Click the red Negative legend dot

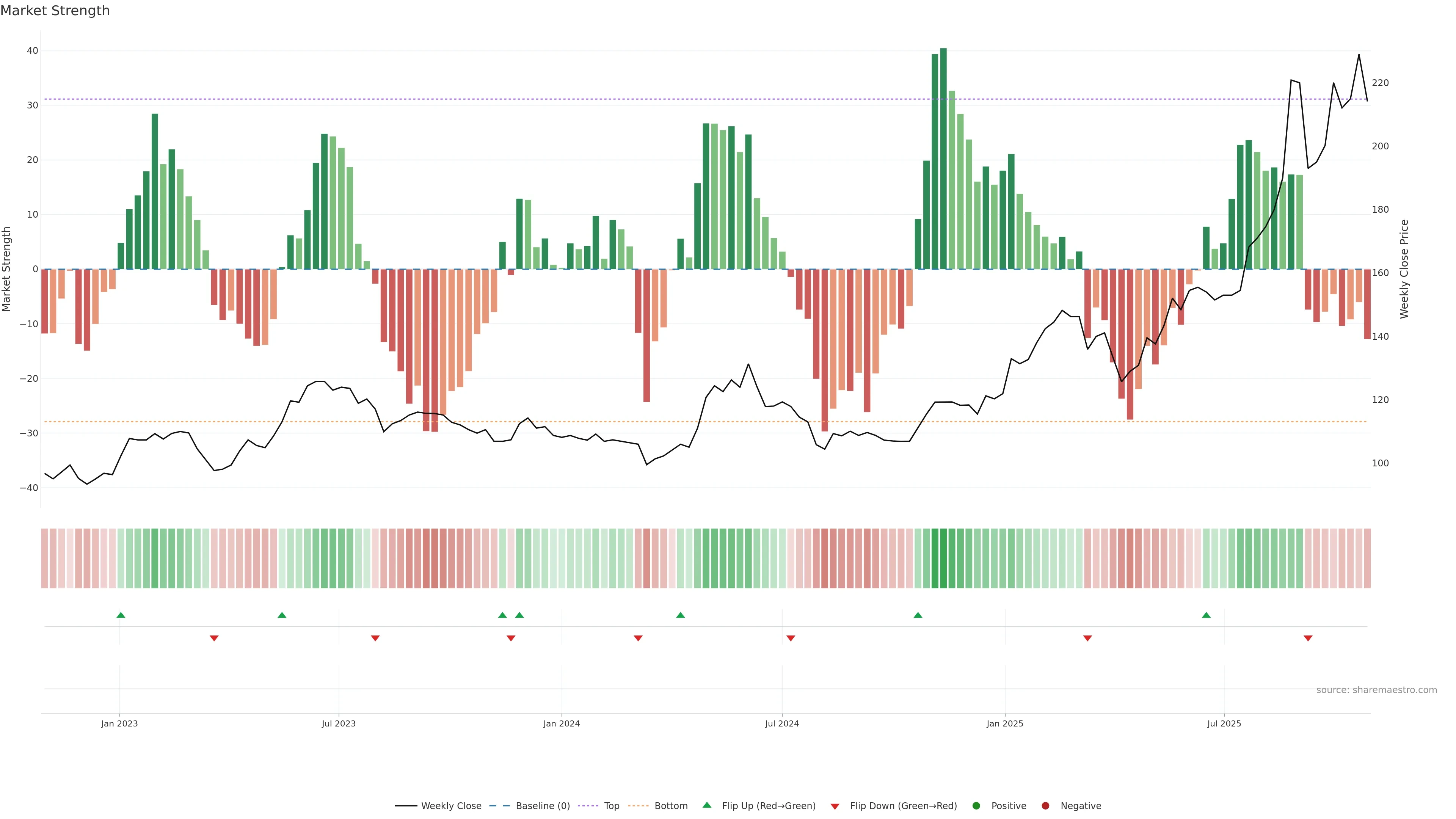1046,806
